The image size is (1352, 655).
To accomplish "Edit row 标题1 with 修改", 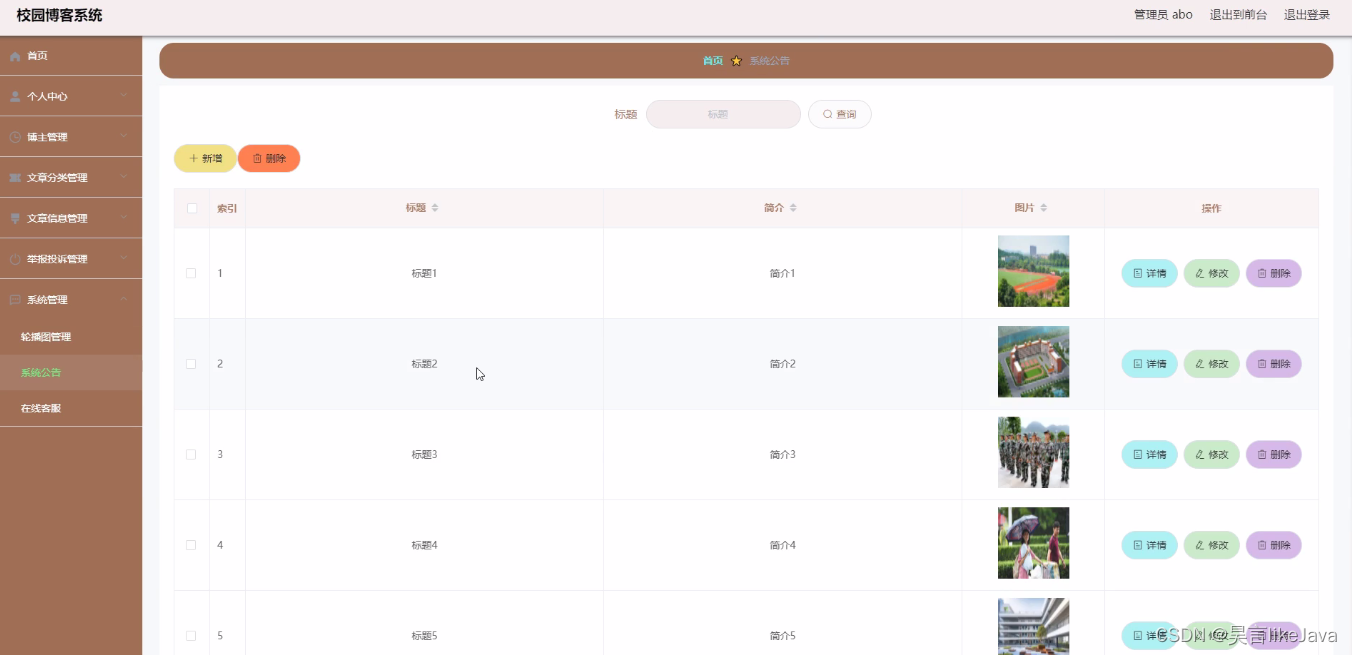I will [x=1211, y=273].
